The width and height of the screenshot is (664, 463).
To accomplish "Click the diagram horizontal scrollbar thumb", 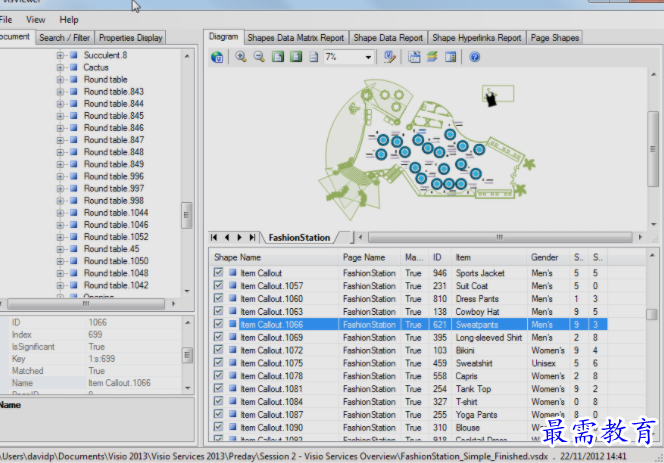I will pyautogui.click(x=500, y=237).
